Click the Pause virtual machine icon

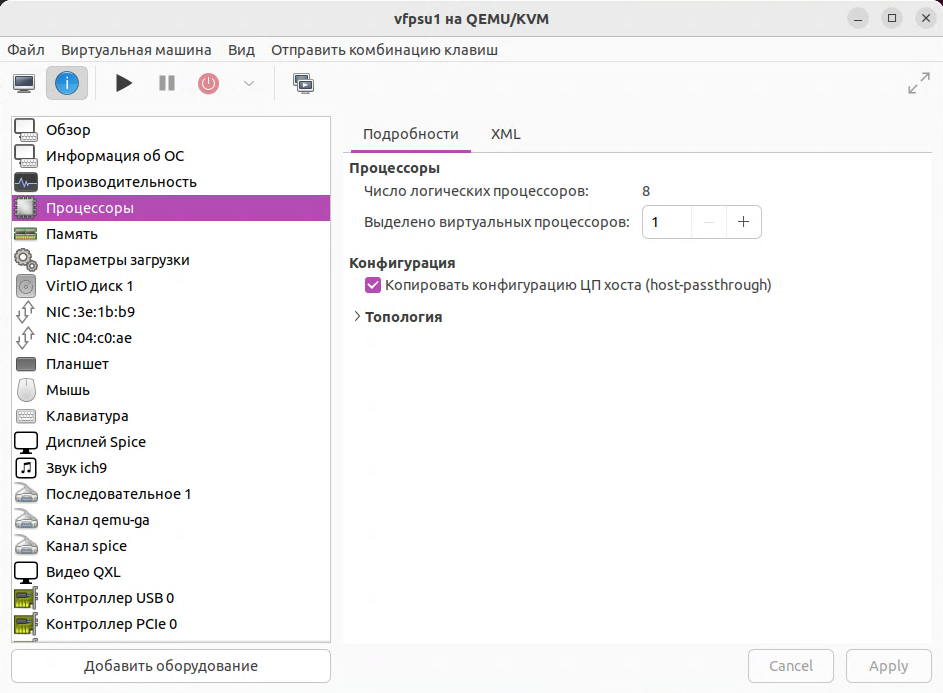pyautogui.click(x=167, y=83)
